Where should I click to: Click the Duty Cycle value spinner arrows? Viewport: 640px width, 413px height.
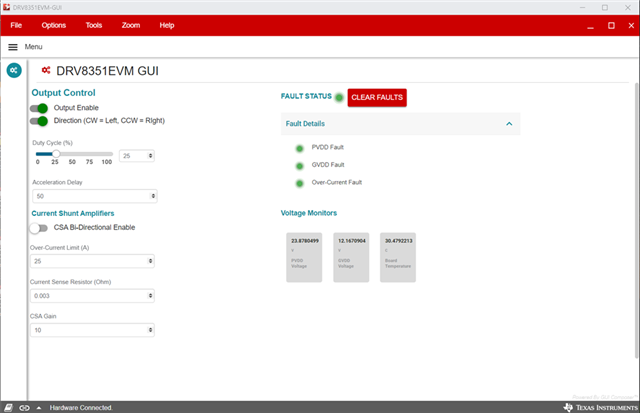[150, 155]
